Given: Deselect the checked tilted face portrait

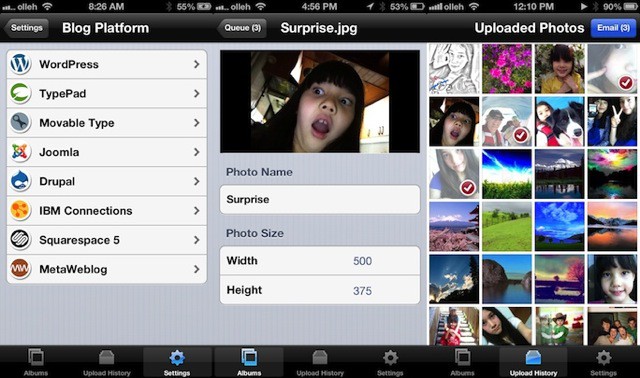Looking at the screenshot, I should (454, 174).
